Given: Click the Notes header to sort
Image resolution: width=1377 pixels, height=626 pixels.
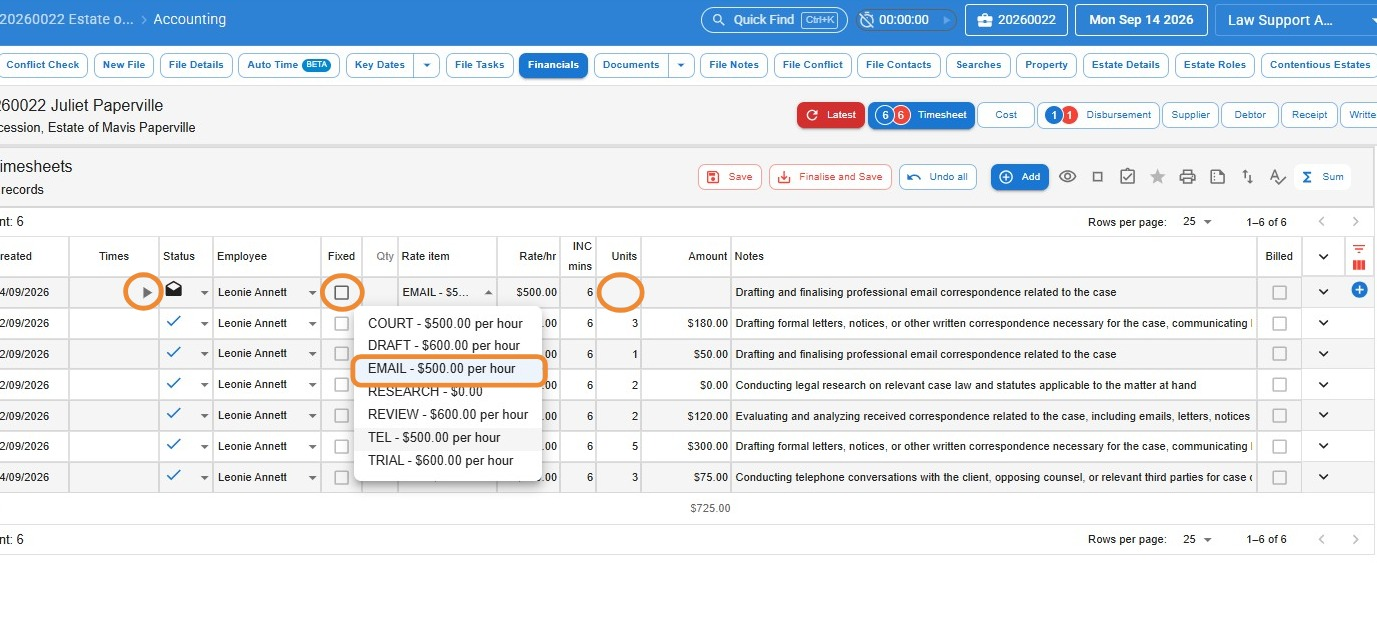Looking at the screenshot, I should point(749,256).
